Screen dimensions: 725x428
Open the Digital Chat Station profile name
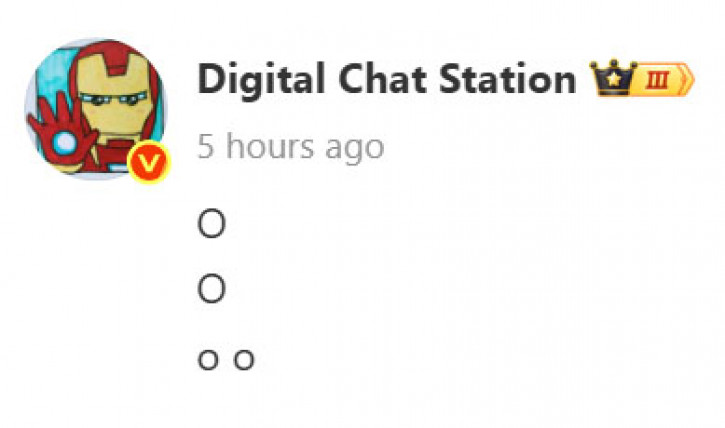tap(387, 80)
